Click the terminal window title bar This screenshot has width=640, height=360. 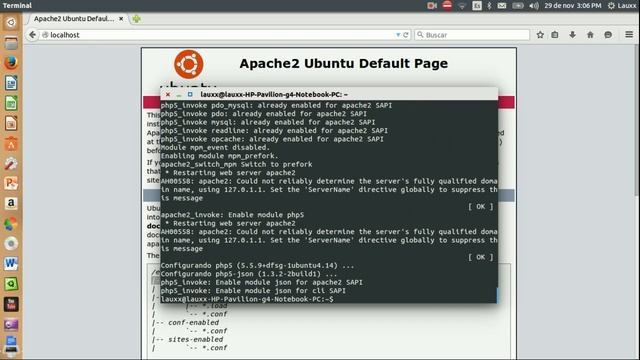coord(329,94)
